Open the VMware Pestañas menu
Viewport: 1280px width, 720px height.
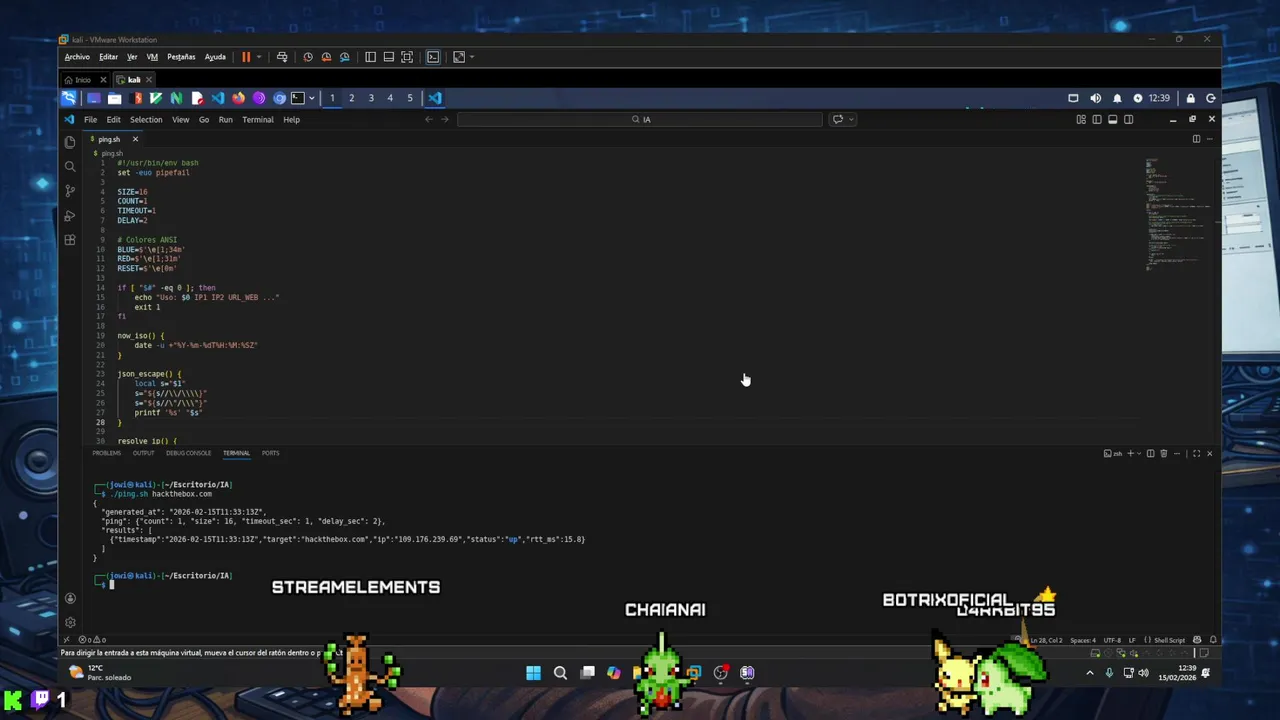coord(181,57)
